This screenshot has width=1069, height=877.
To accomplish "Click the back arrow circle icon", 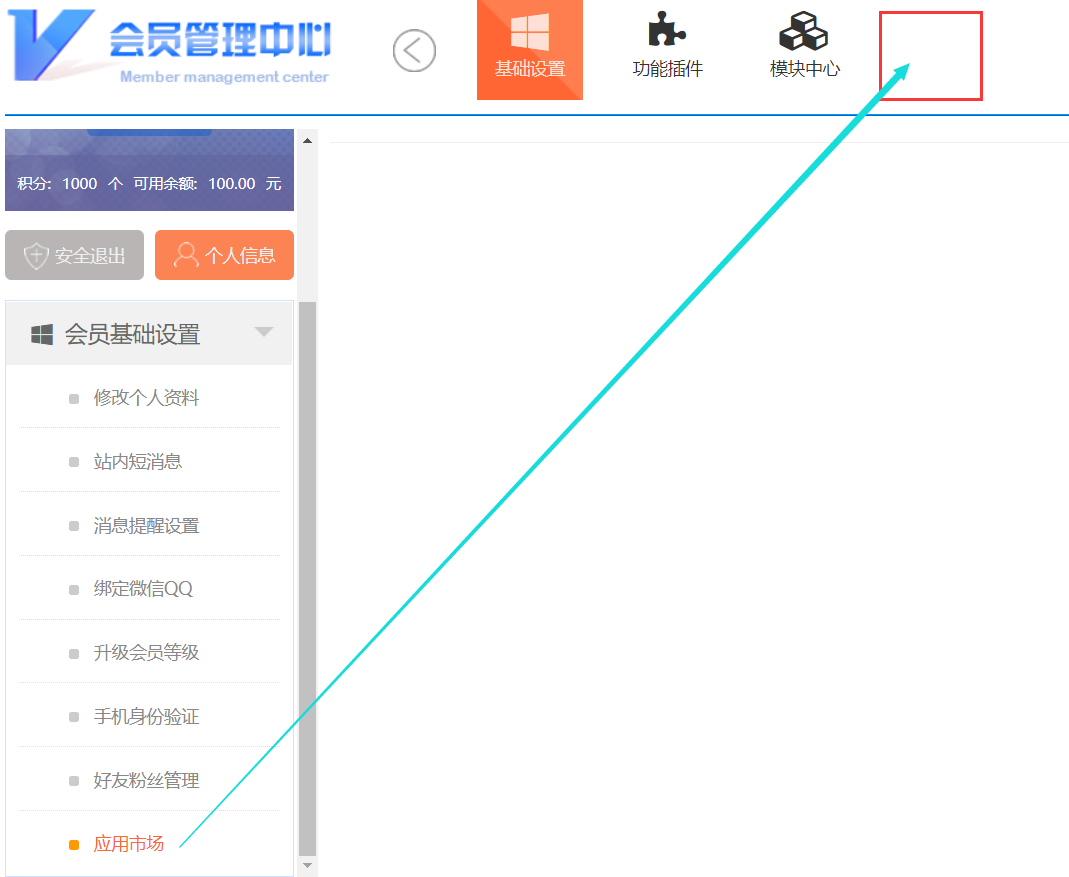I will (414, 50).
